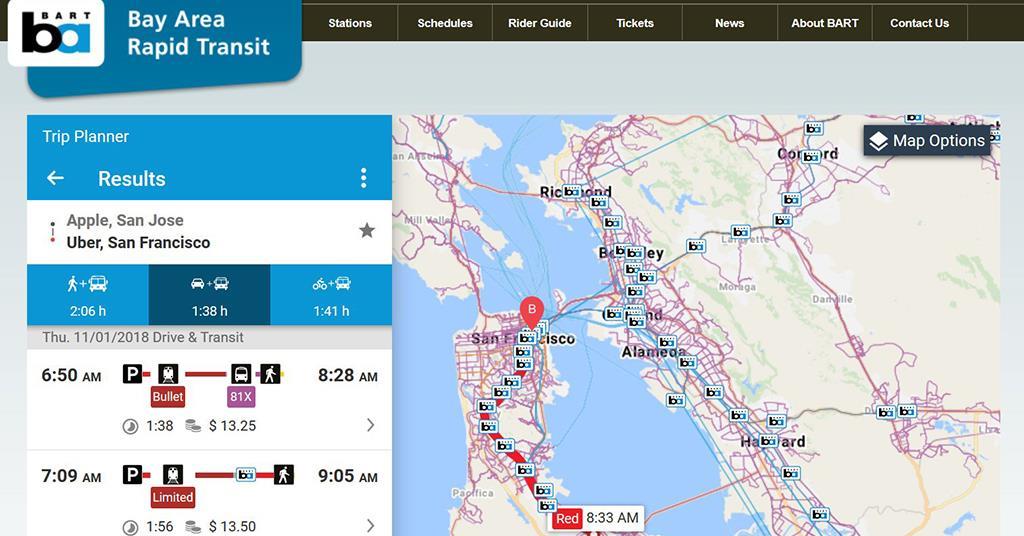Screen dimensions: 1024x536
Task: Click BART station icon at Richmond
Action: [572, 191]
